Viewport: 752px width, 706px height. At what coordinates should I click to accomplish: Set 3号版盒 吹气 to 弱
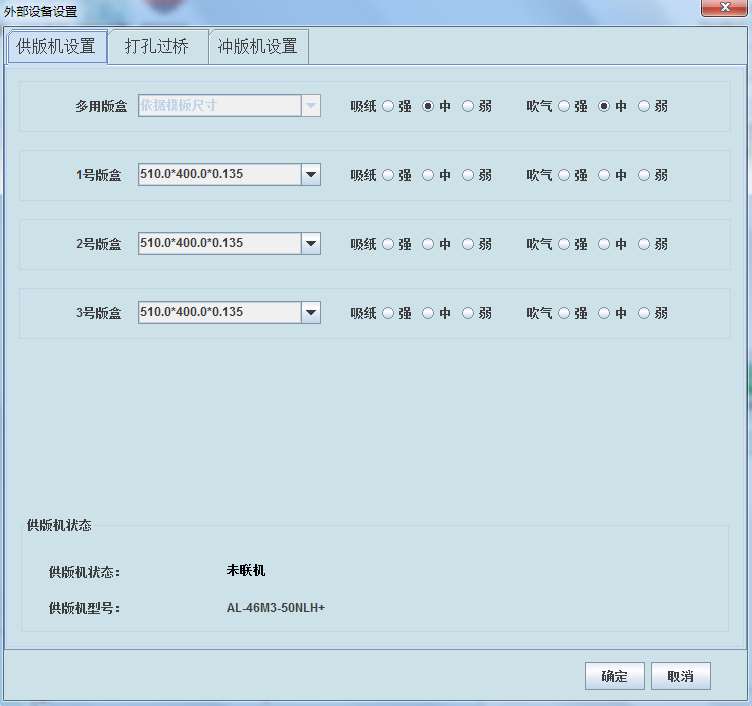pos(644,313)
